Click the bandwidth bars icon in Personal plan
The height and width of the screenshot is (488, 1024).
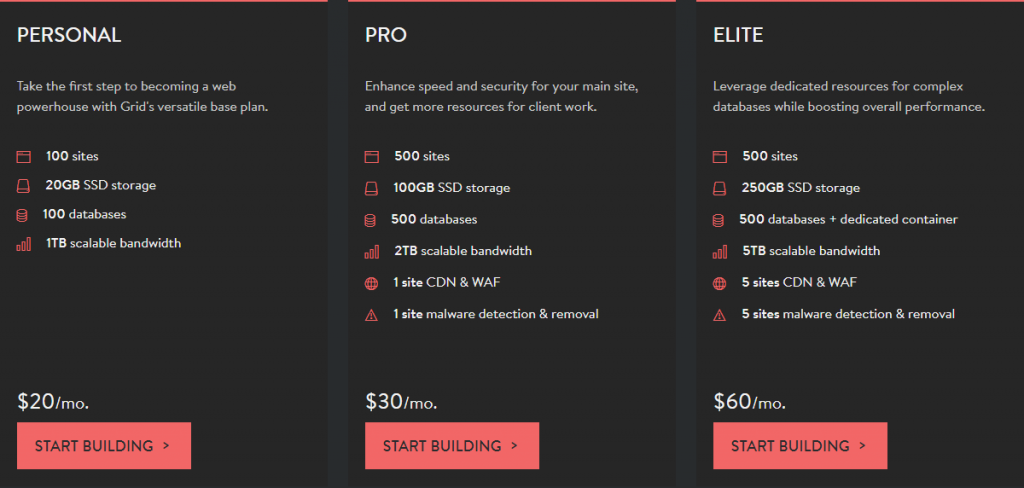click(23, 244)
